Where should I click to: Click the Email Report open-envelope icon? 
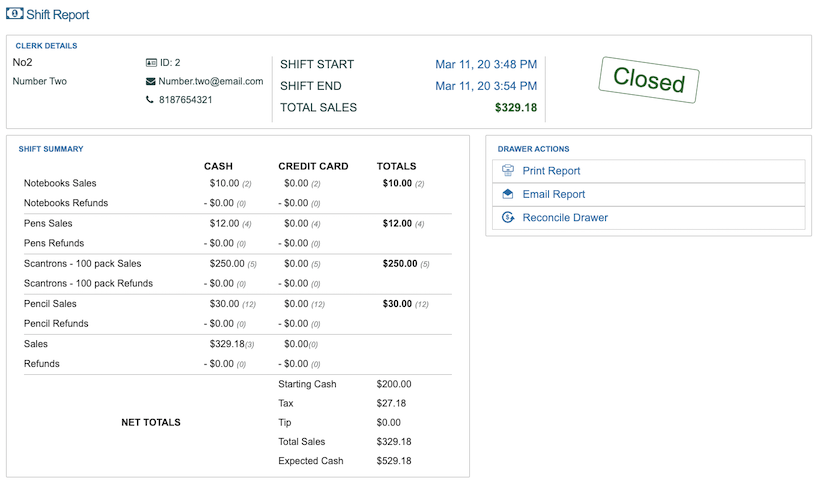(x=508, y=194)
